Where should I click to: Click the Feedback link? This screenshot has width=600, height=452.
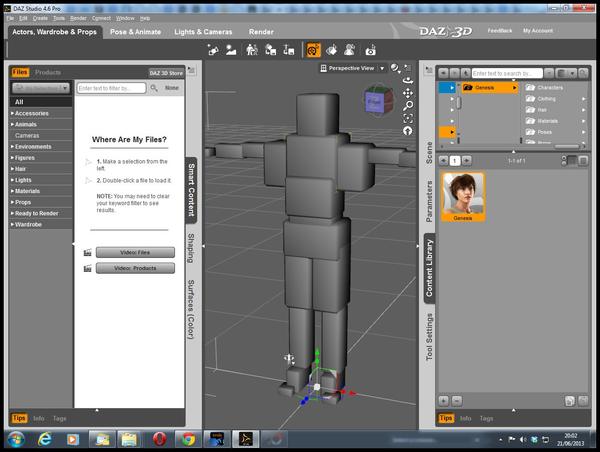(499, 31)
